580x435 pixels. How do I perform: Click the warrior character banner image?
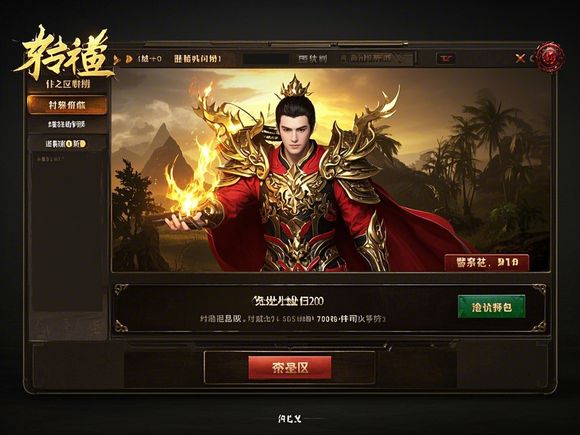pos(330,170)
